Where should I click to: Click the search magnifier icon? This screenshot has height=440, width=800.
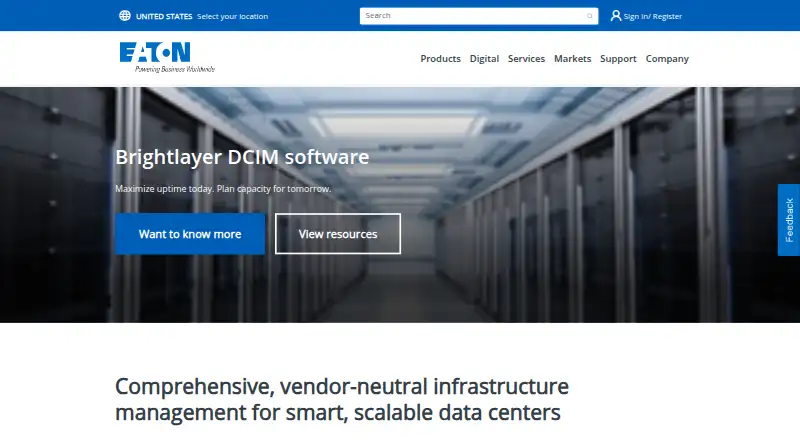coord(589,16)
